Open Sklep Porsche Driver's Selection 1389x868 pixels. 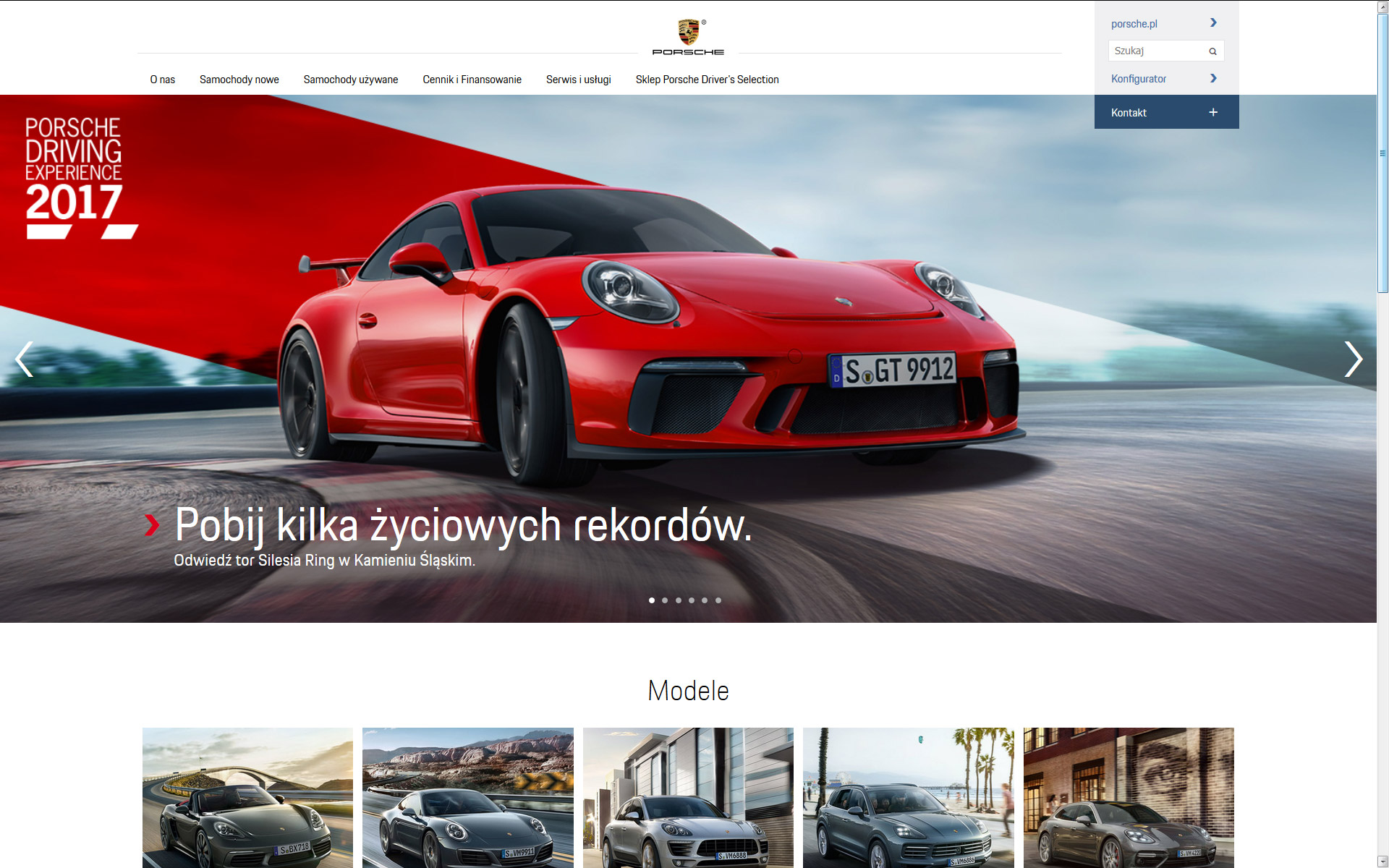point(708,80)
